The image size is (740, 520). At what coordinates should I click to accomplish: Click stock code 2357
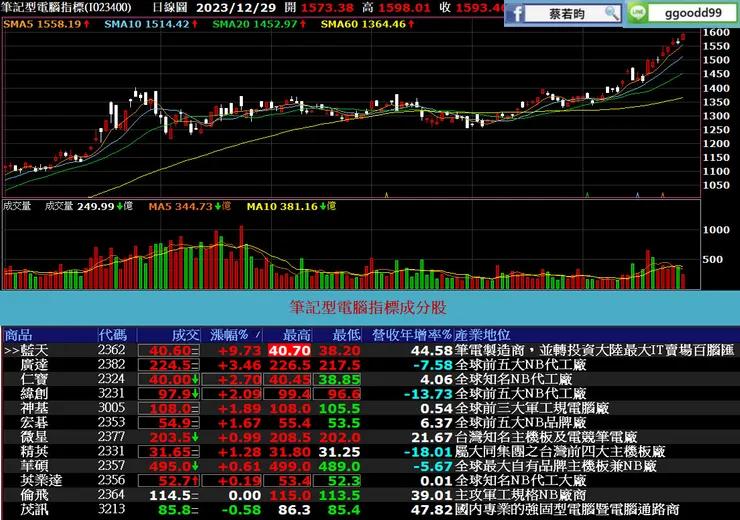tap(112, 466)
